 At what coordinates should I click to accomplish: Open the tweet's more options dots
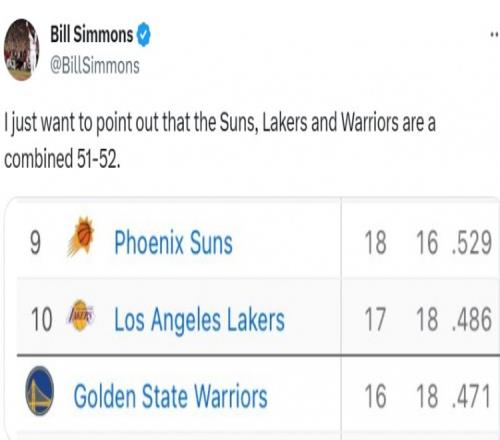click(495, 34)
